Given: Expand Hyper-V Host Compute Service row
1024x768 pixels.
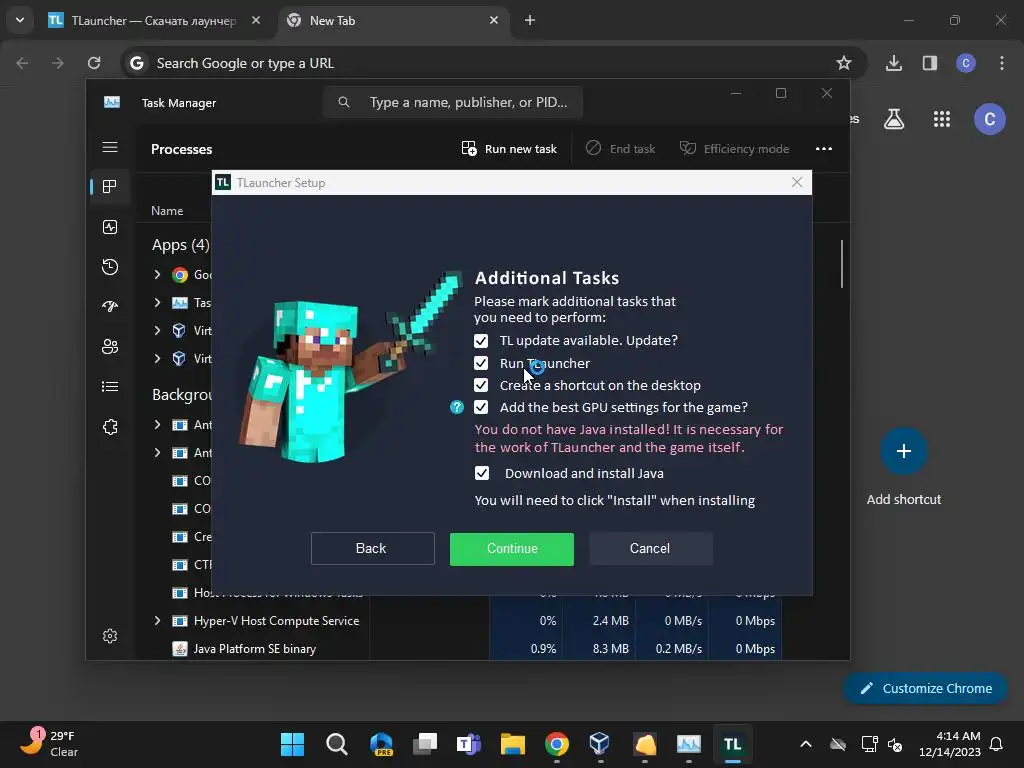Looking at the screenshot, I should click(157, 620).
